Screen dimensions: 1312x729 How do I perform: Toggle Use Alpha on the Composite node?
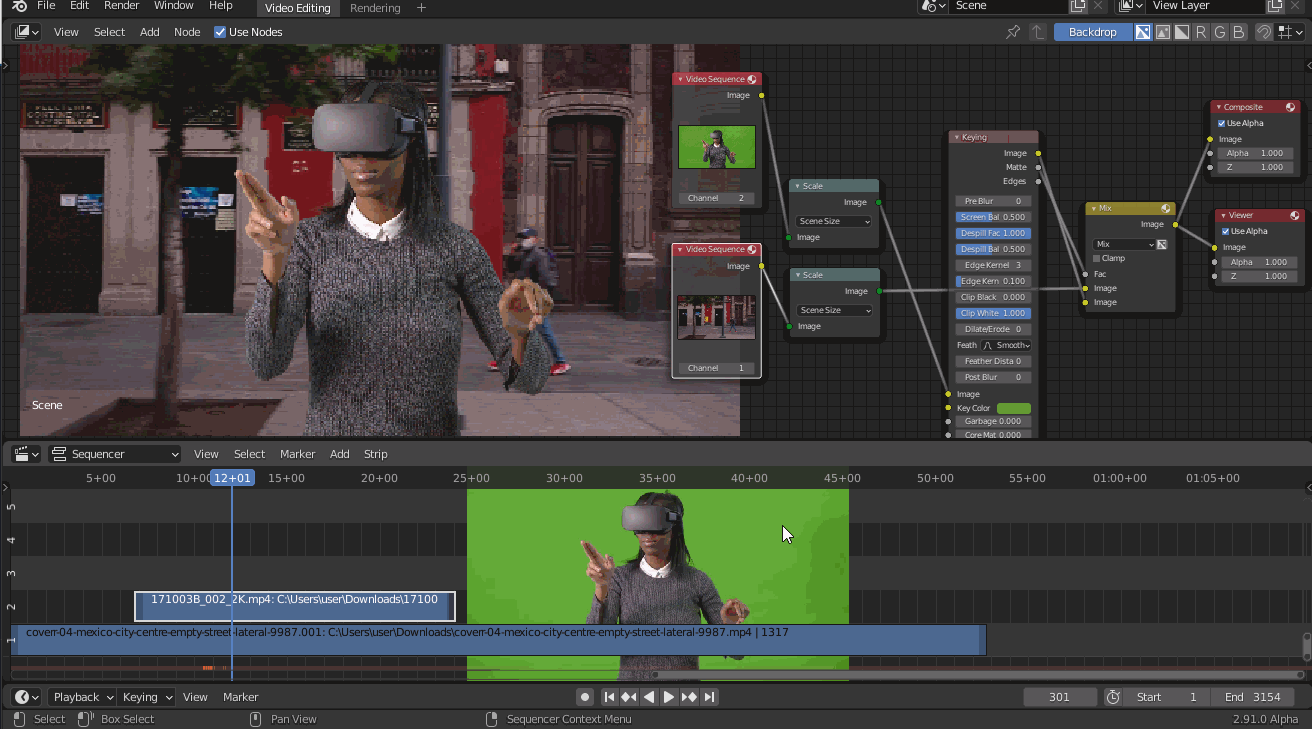pos(1222,123)
